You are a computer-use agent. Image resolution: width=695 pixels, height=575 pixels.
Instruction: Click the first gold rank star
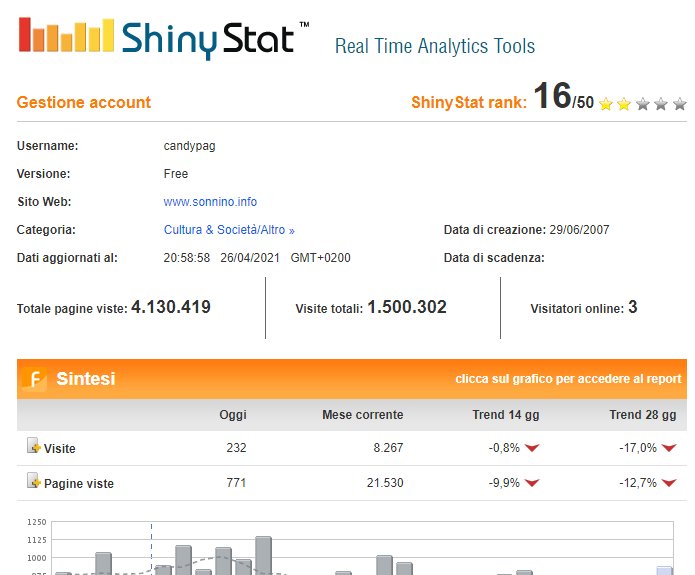click(605, 104)
